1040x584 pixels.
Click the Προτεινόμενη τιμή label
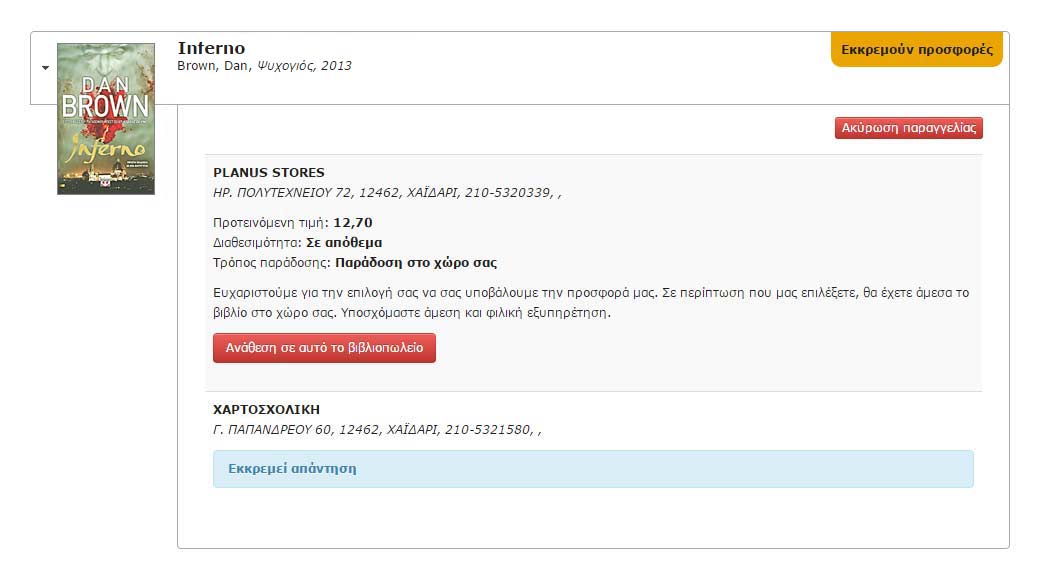pos(270,222)
